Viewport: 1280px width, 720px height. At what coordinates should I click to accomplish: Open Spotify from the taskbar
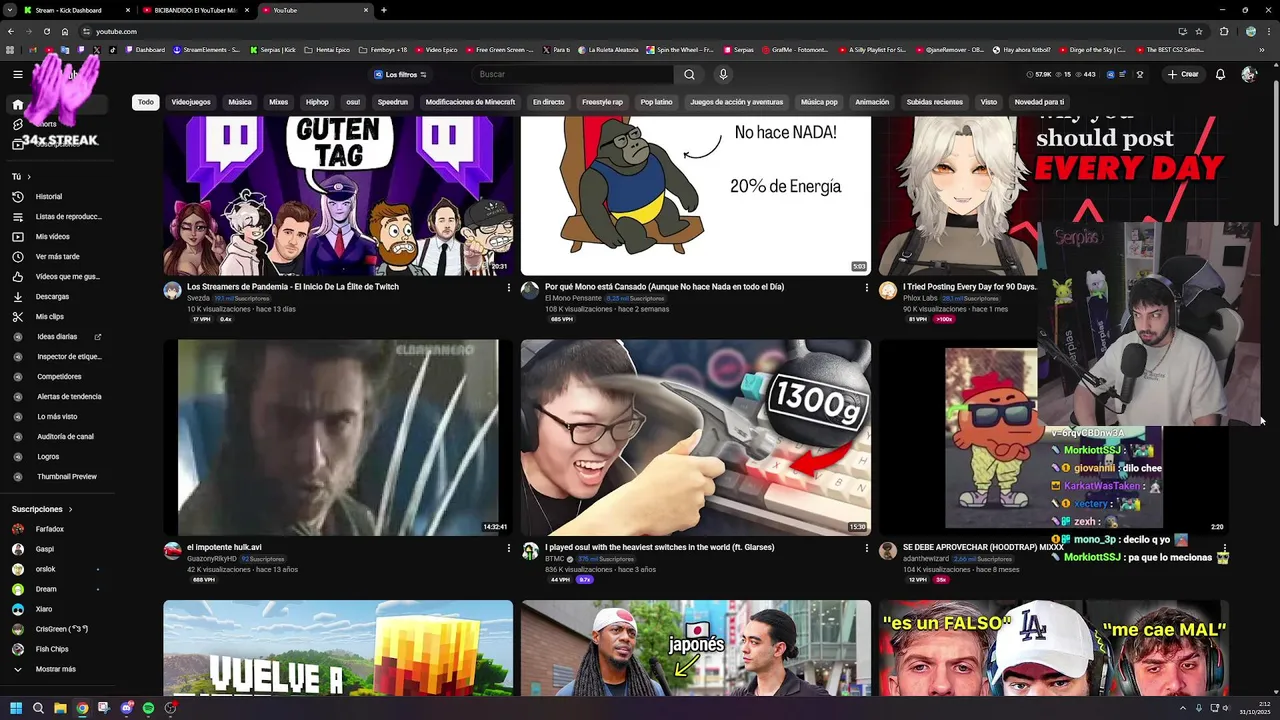tap(148, 708)
